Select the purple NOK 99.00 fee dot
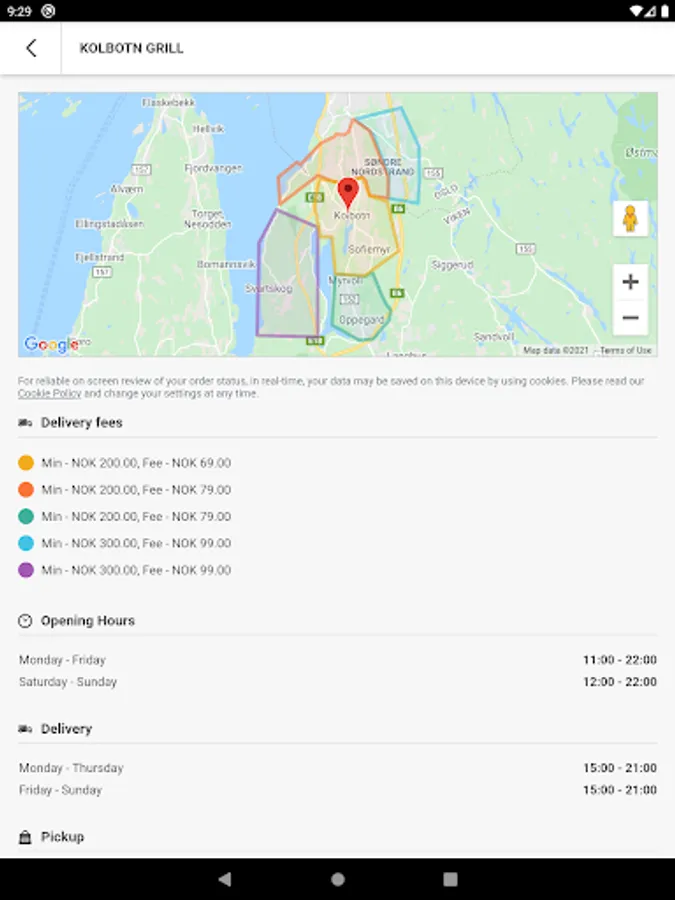675x900 pixels. (26, 570)
